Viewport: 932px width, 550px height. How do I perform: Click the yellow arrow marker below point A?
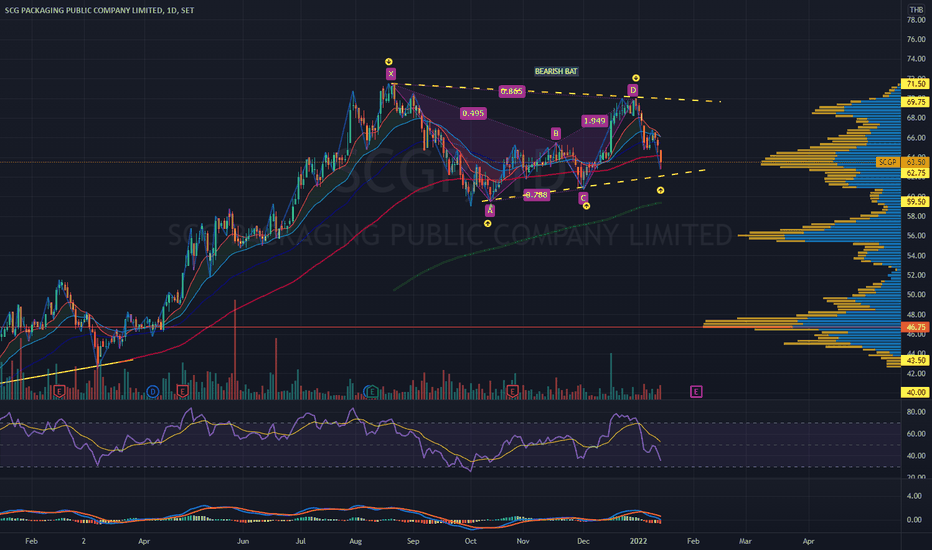click(x=488, y=224)
